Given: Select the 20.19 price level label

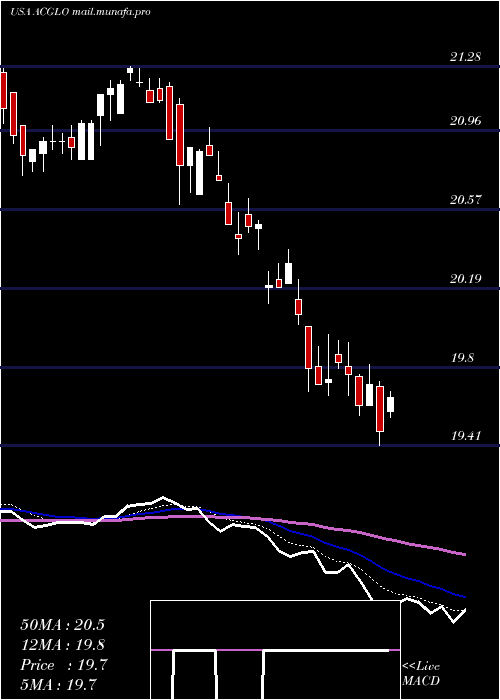Looking at the screenshot, I should click(x=466, y=279).
